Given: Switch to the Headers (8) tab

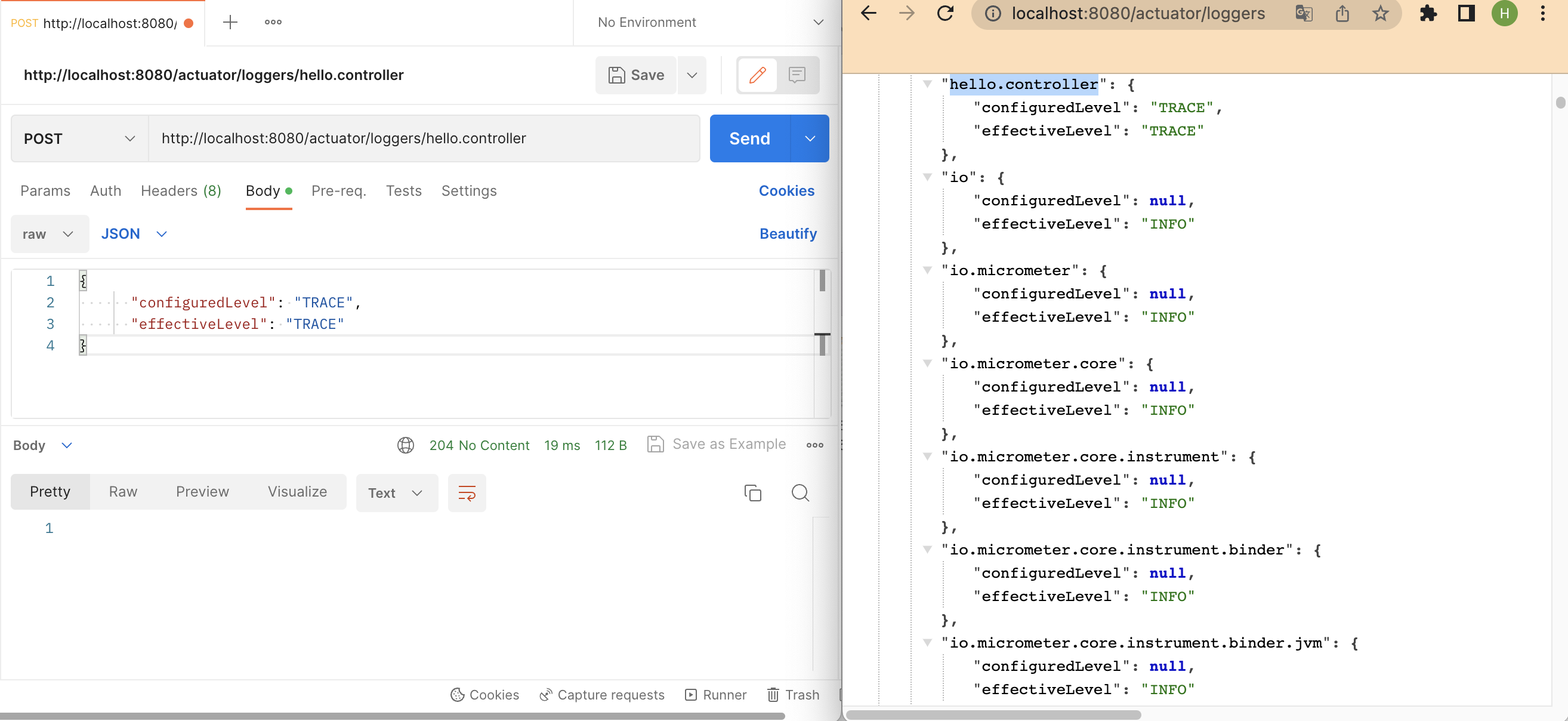Looking at the screenshot, I should pos(181,190).
